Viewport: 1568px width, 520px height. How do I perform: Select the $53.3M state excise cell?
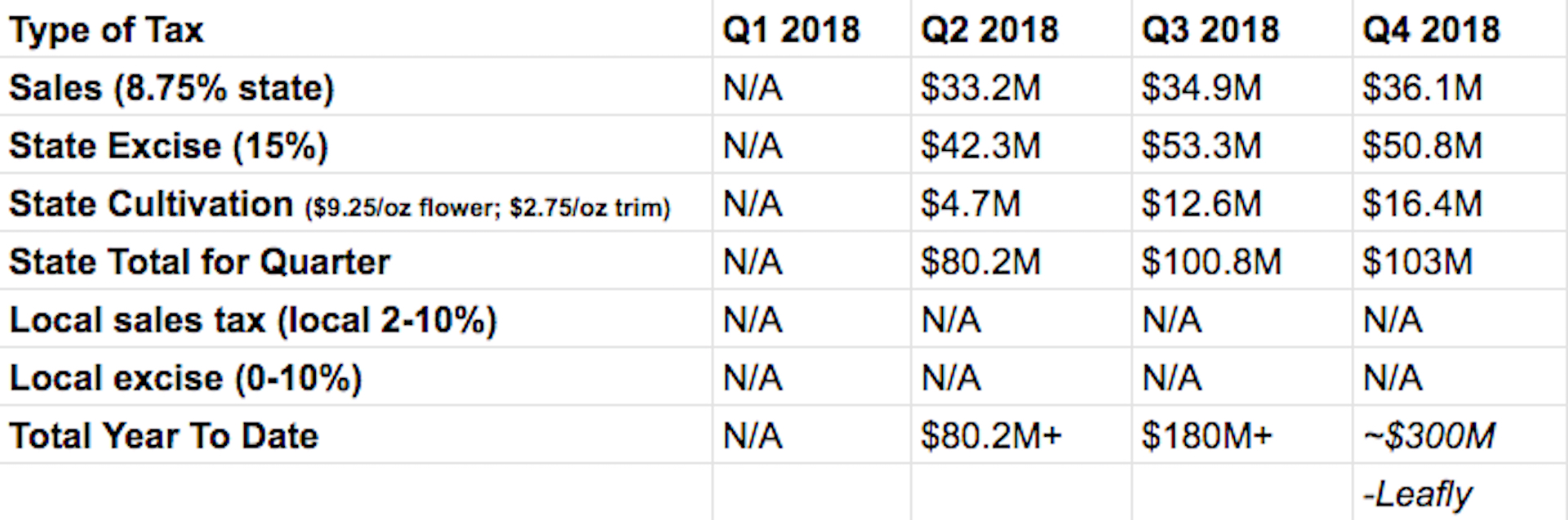1201,146
